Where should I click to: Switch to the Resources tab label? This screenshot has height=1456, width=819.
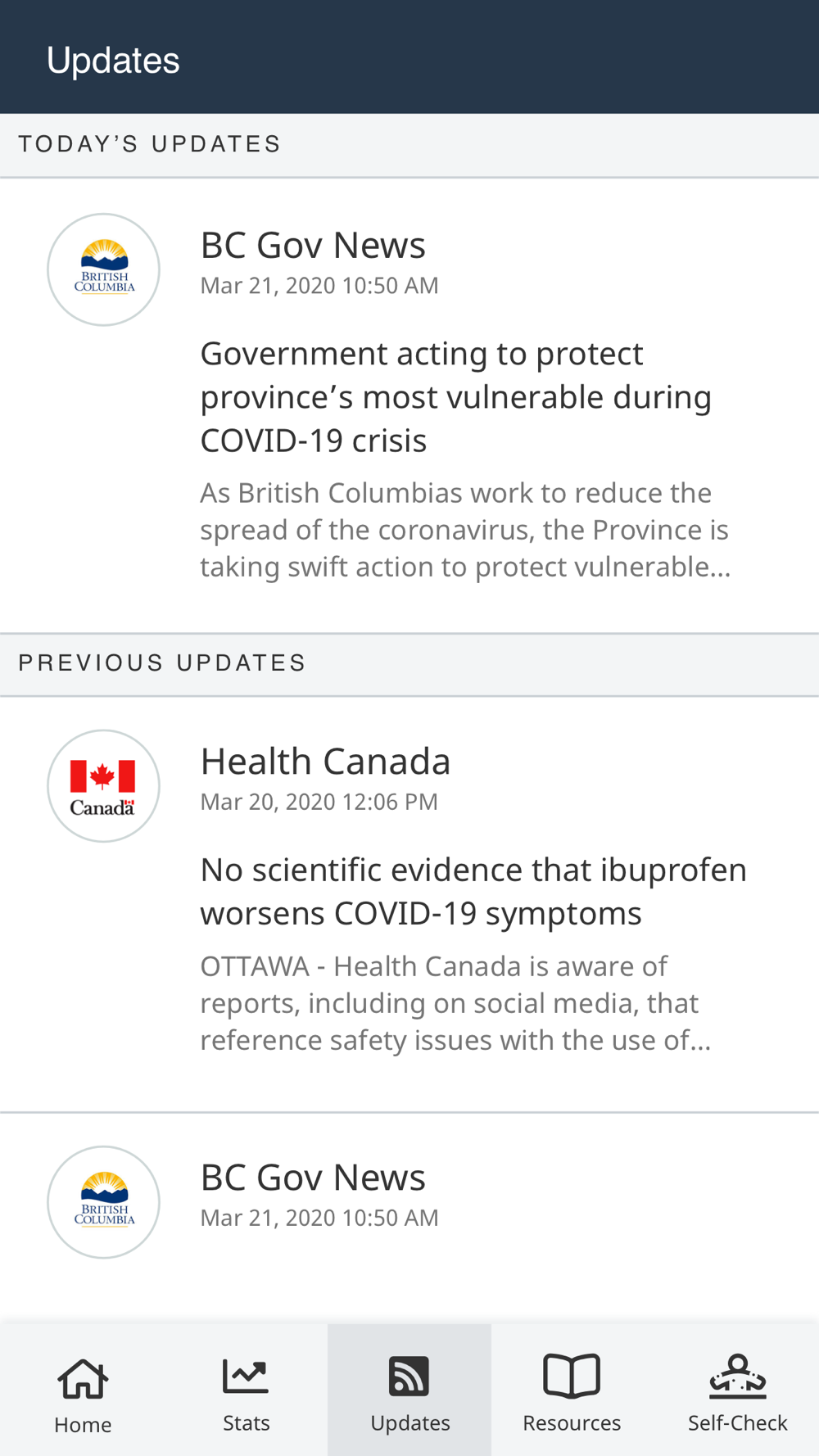tap(572, 1423)
